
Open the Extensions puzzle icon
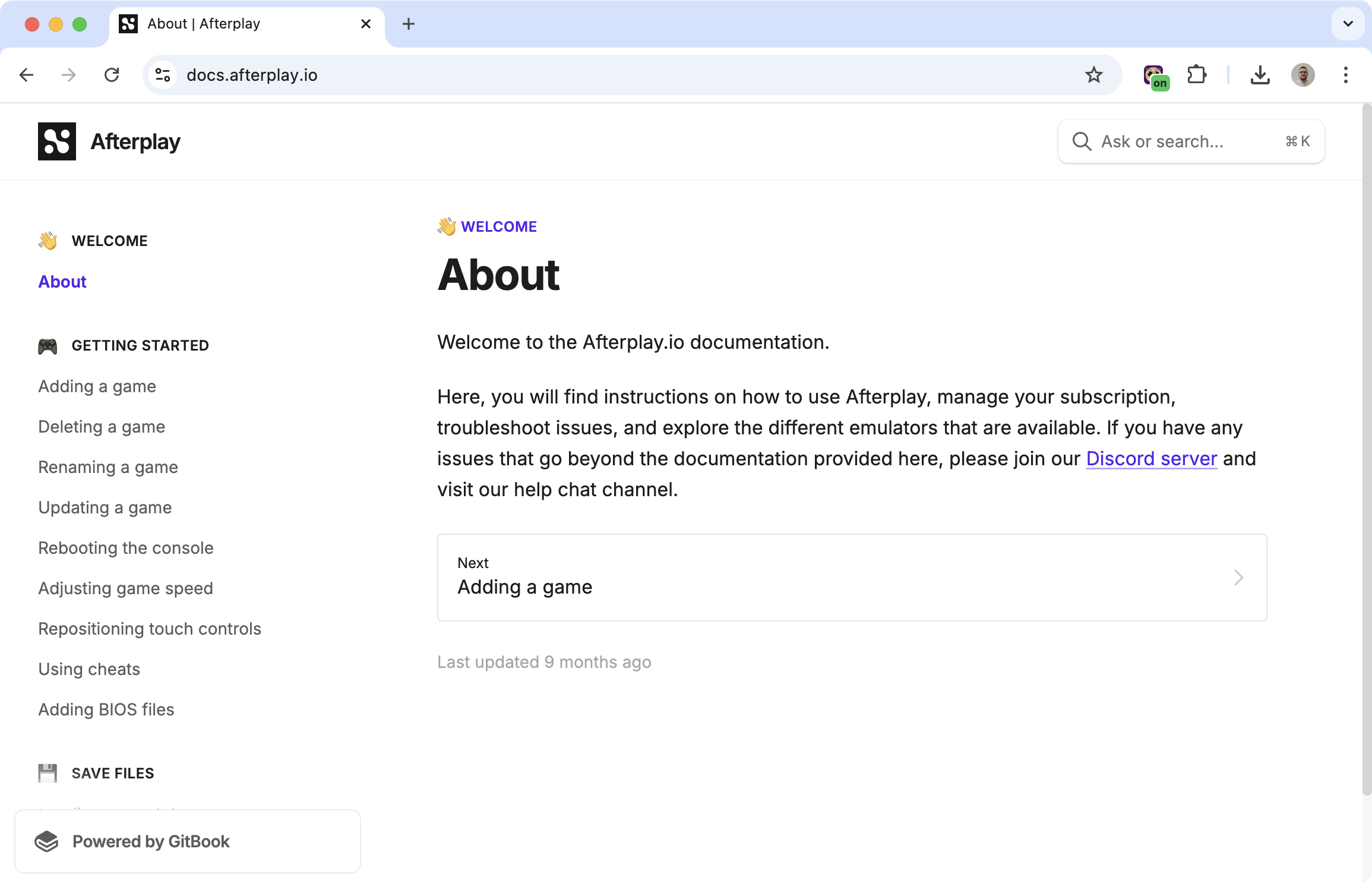(x=1197, y=75)
